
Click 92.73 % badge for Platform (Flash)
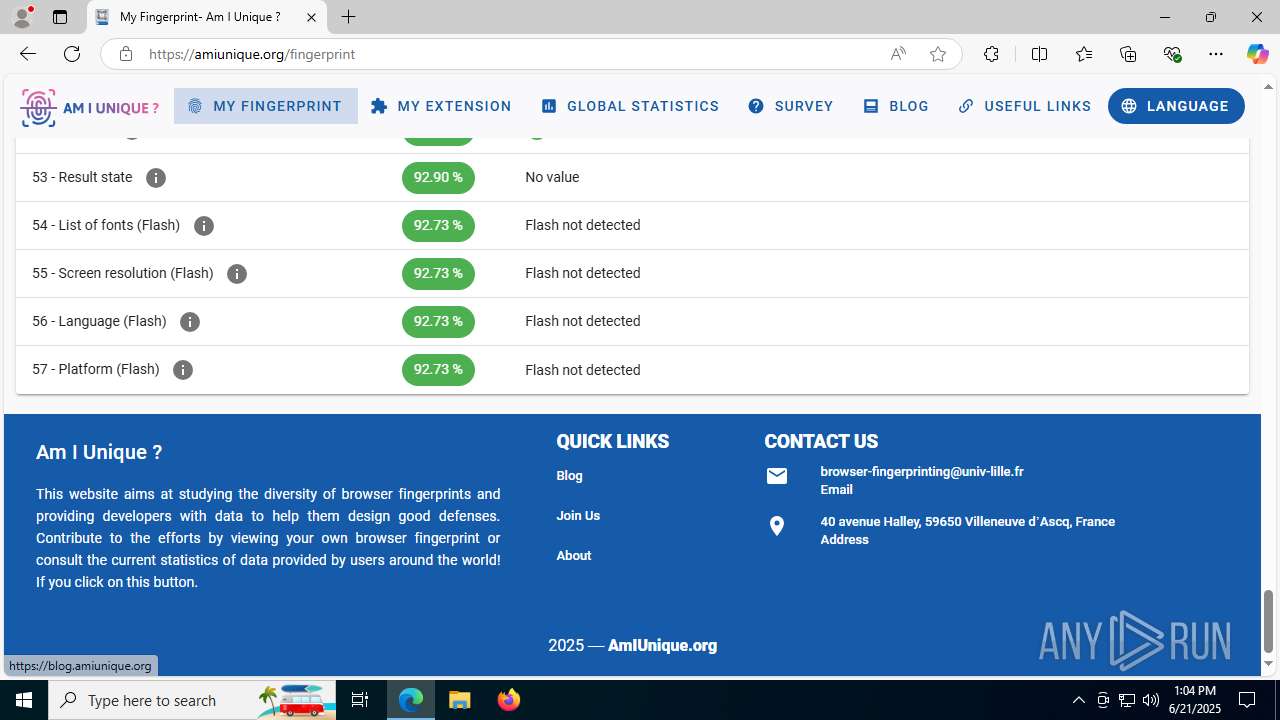point(438,370)
